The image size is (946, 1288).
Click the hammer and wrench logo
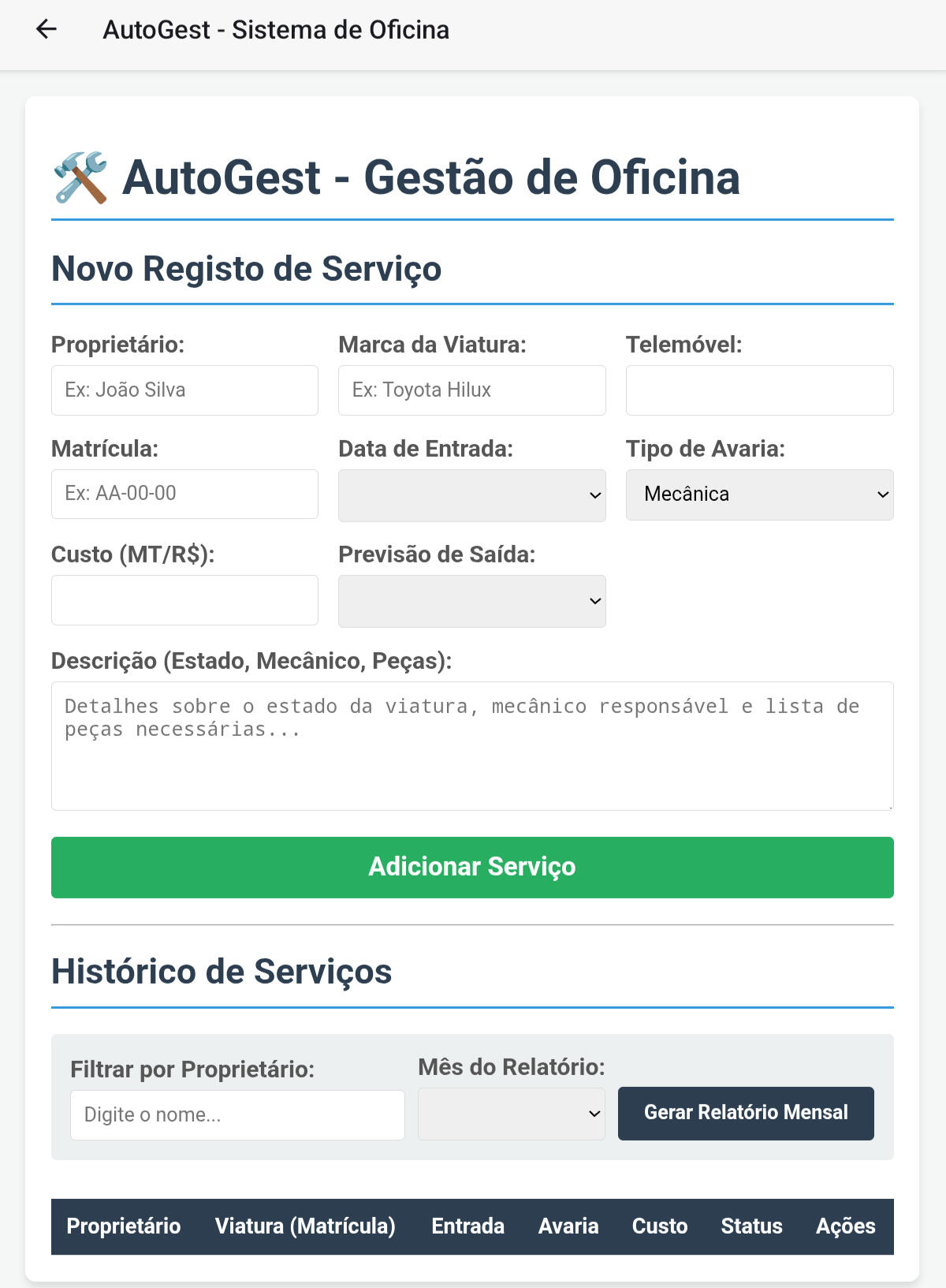pyautogui.click(x=80, y=177)
